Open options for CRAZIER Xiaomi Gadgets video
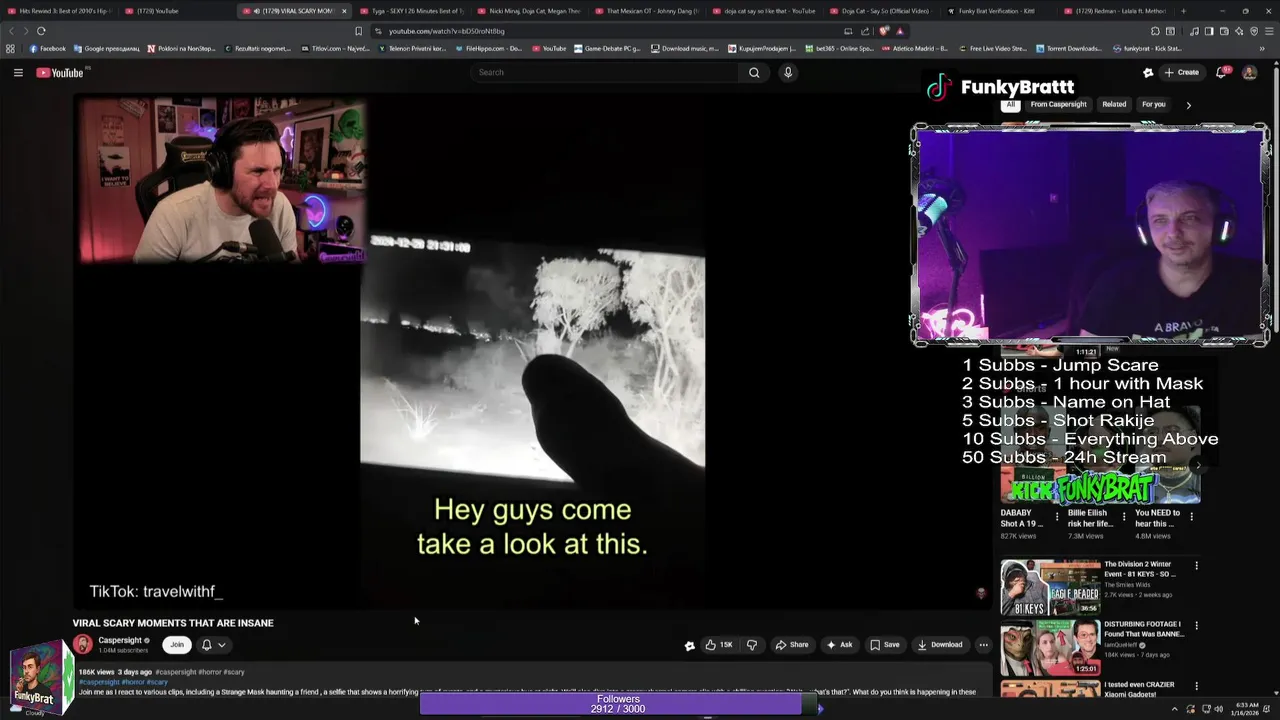Image resolution: width=1280 pixels, height=720 pixels. coord(1196,686)
